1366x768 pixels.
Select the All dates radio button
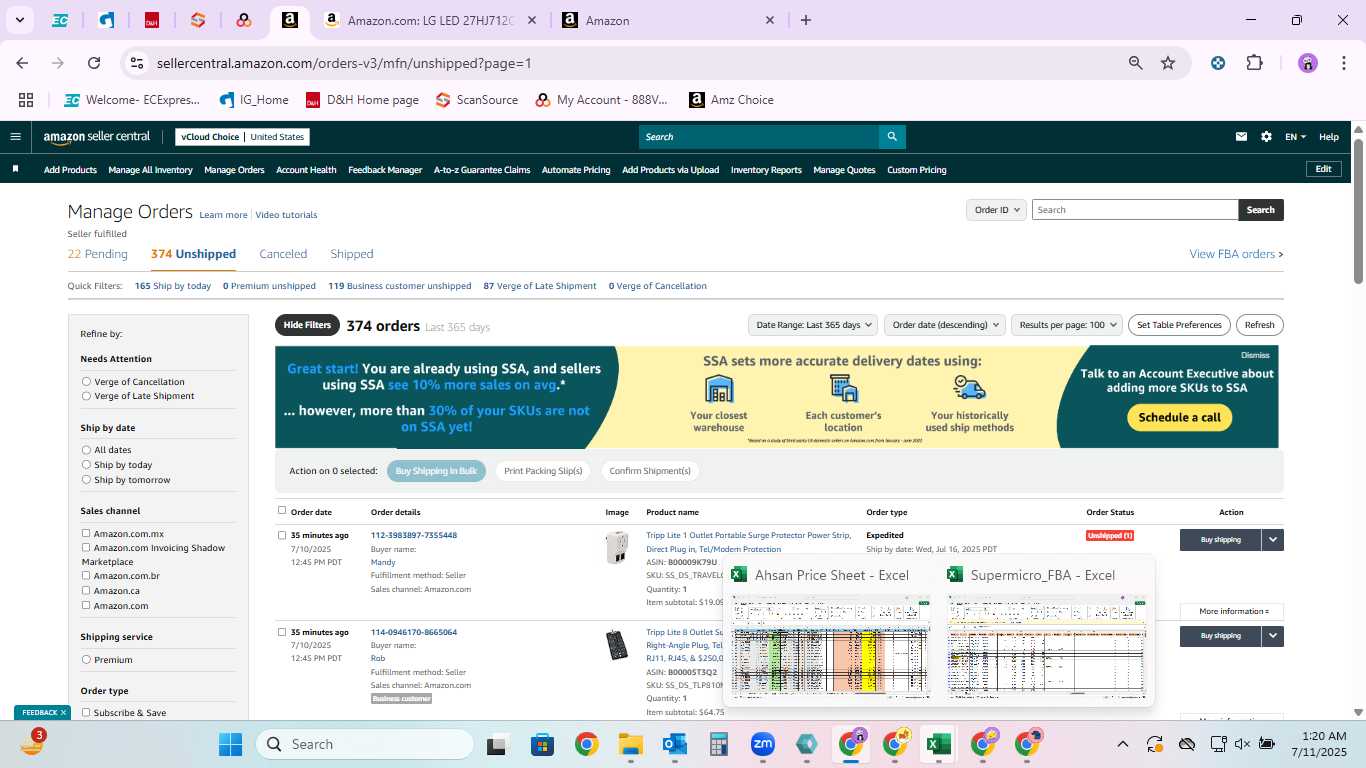point(86,450)
